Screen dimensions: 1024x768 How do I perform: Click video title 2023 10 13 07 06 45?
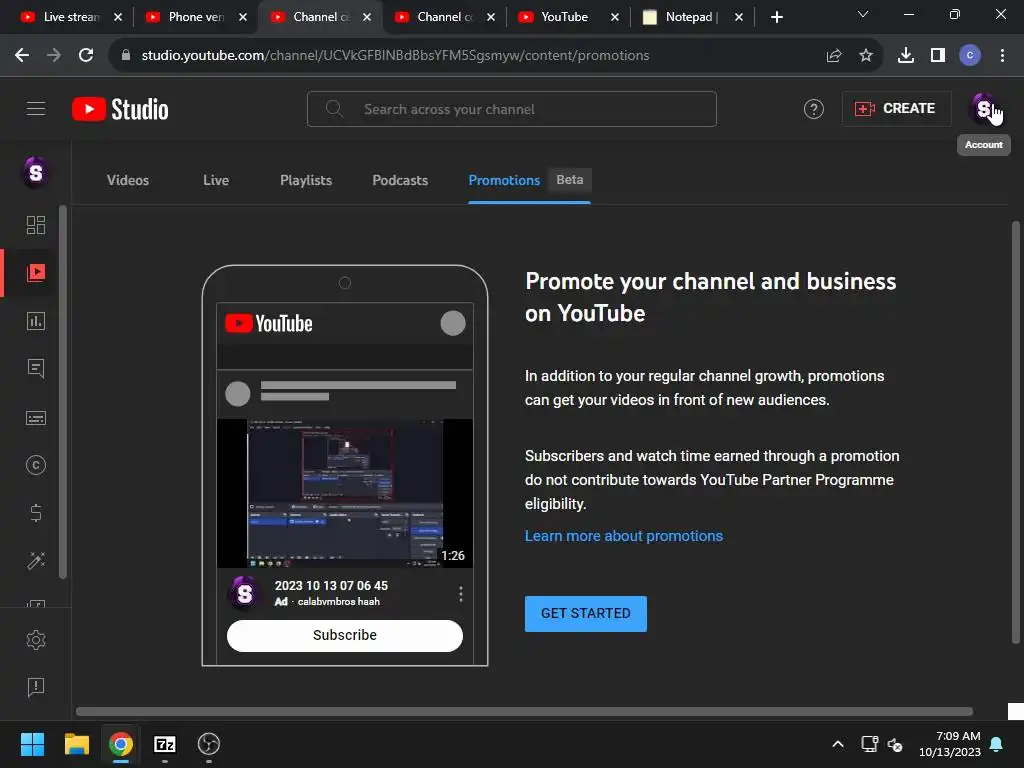tap(331, 586)
